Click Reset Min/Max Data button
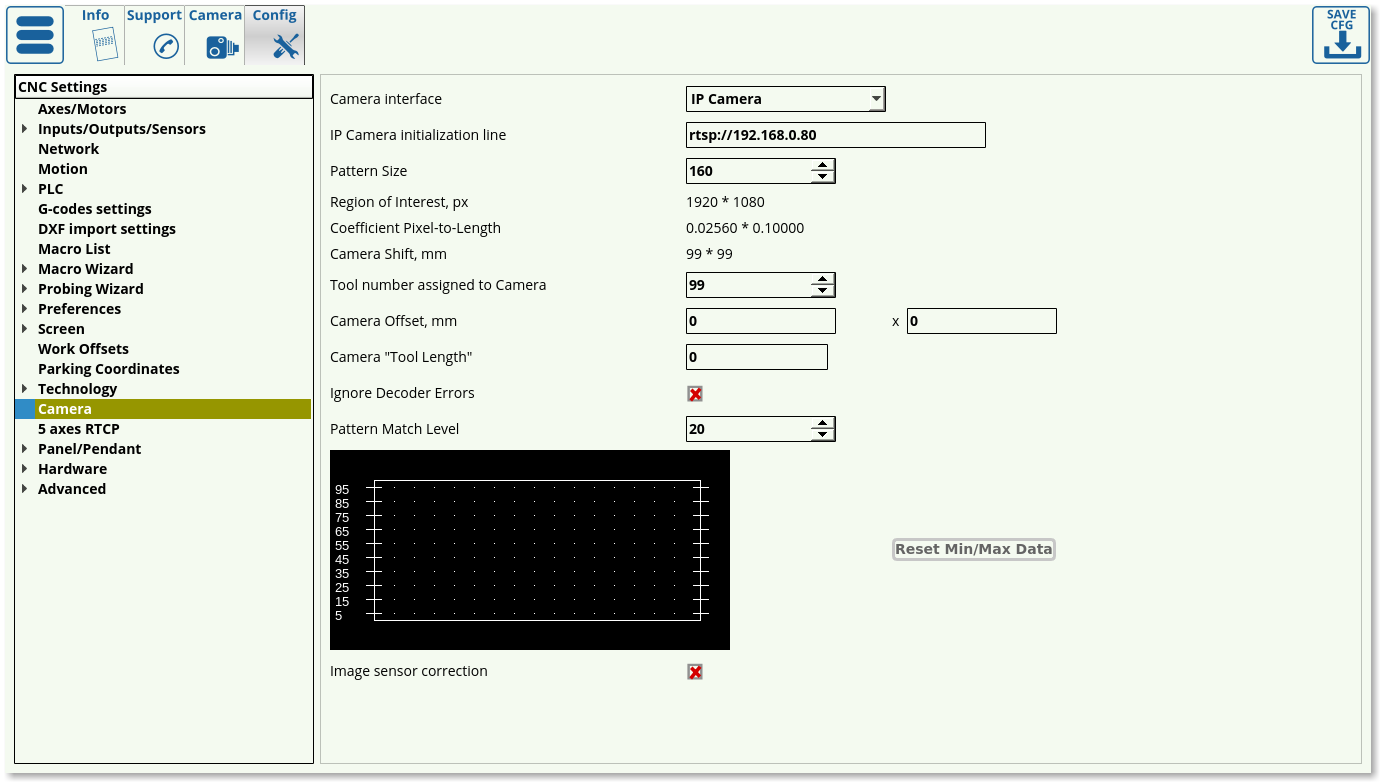 pyautogui.click(x=973, y=549)
